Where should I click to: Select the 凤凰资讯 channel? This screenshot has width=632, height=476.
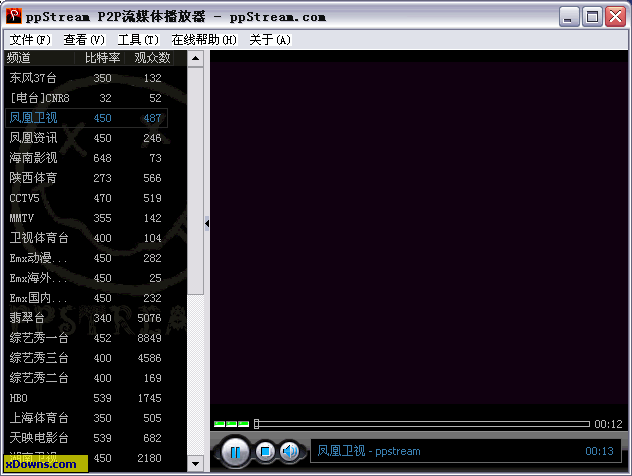click(86, 138)
